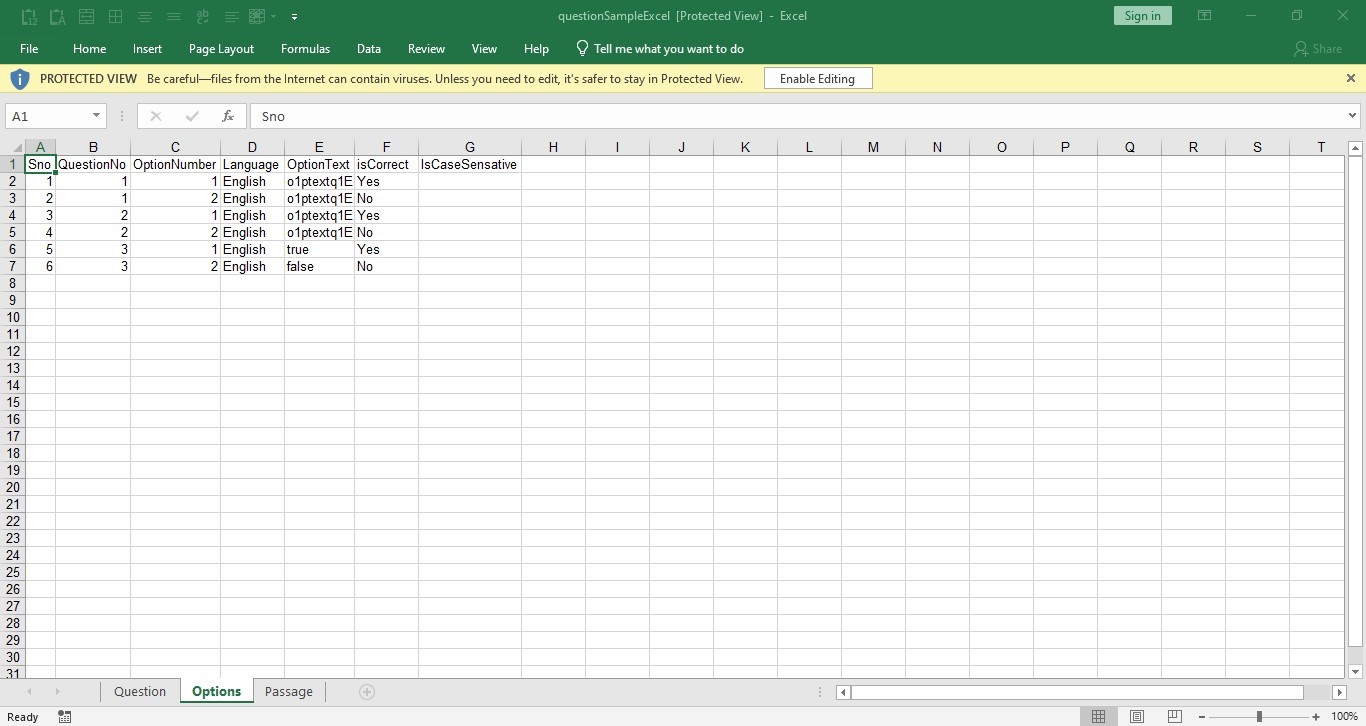1366x726 pixels.
Task: Open the Help ribbon tab
Action: click(x=536, y=48)
